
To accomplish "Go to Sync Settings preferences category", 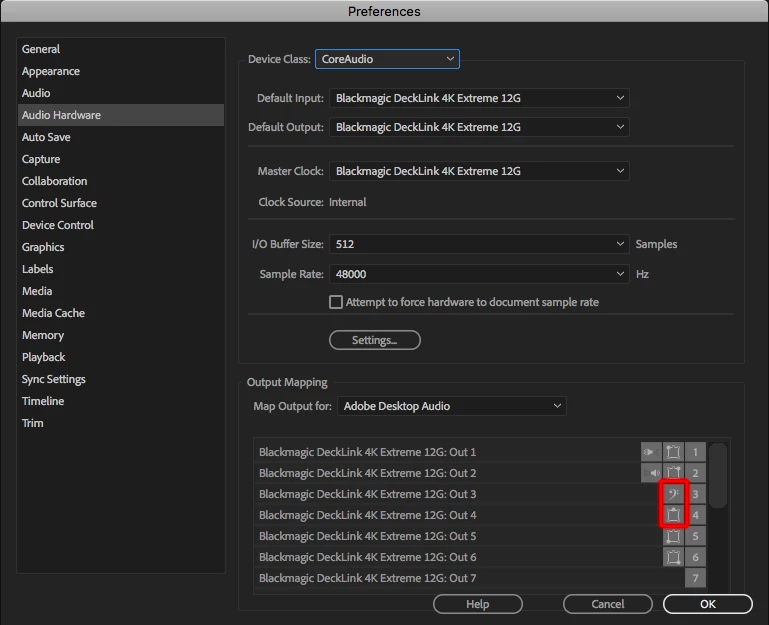I will point(121,379).
